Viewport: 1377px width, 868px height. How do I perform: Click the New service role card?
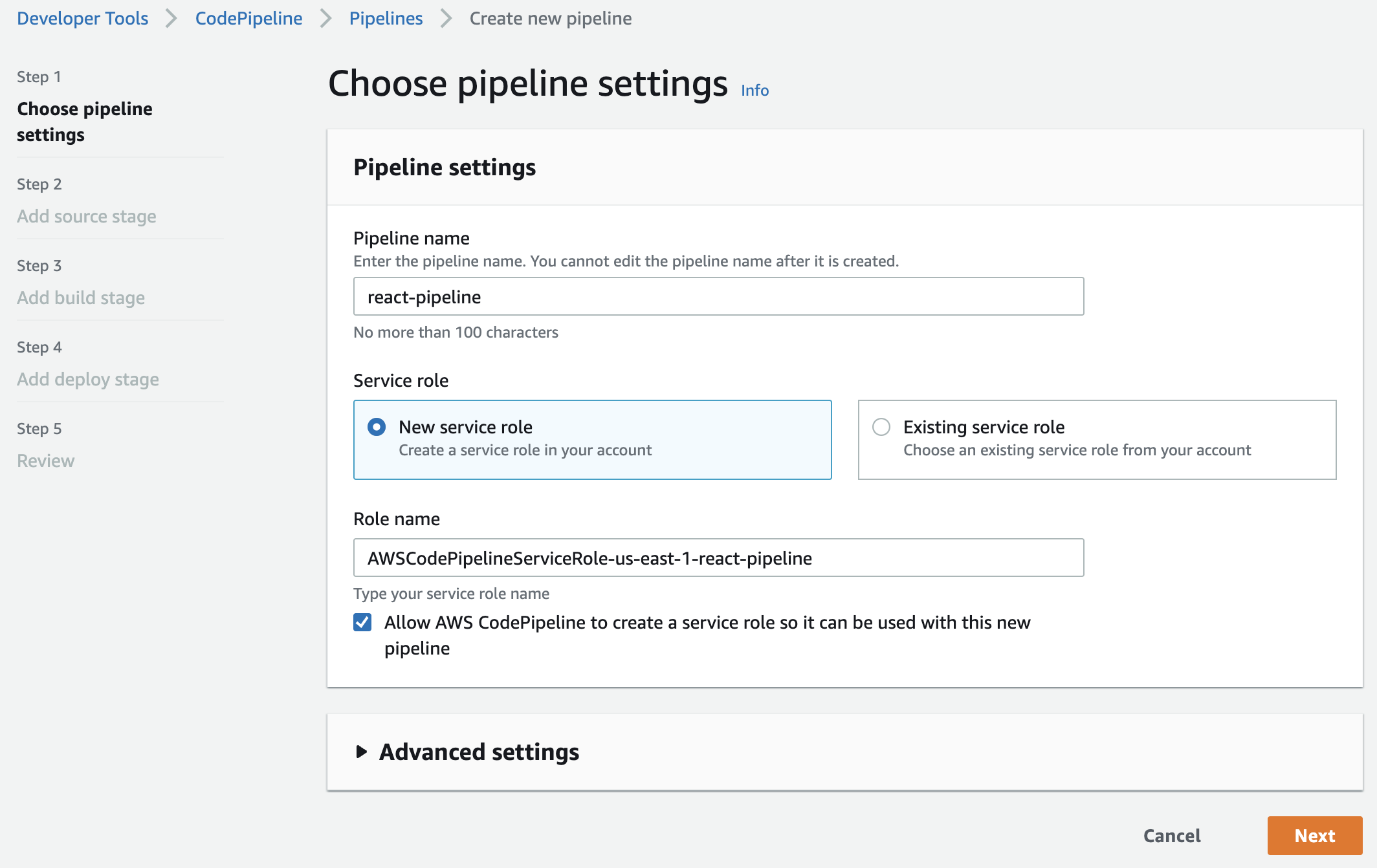(592, 440)
